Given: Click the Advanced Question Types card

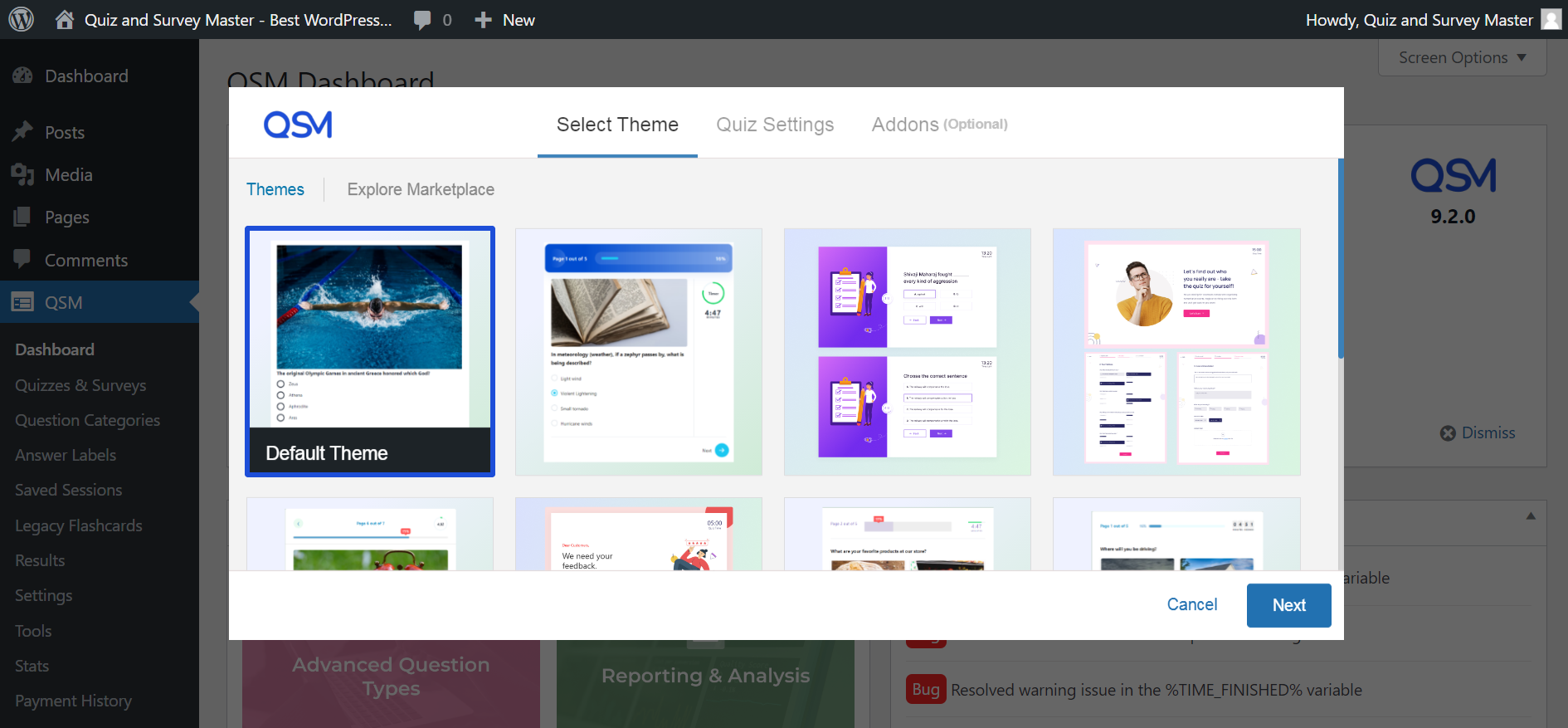Looking at the screenshot, I should click(391, 684).
